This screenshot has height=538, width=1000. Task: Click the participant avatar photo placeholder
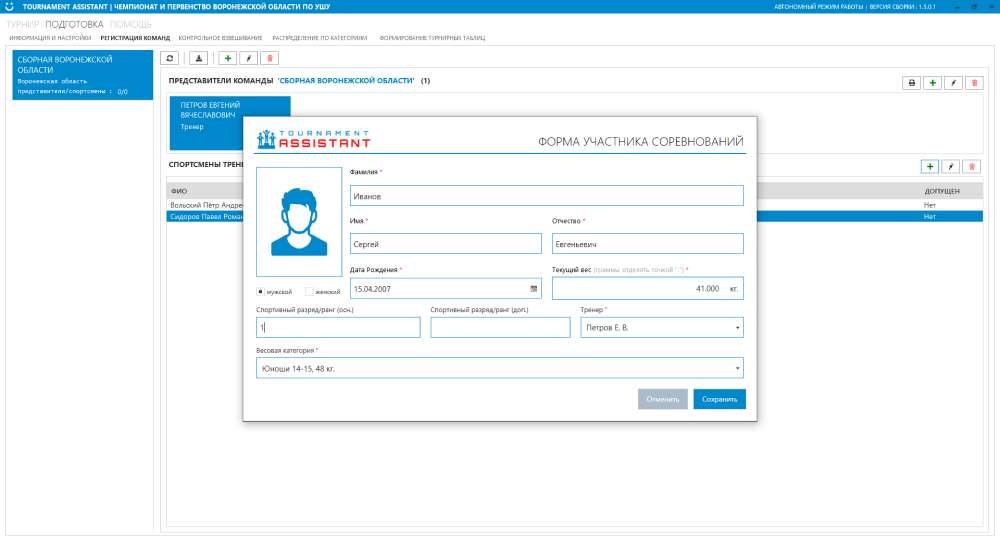click(x=299, y=222)
